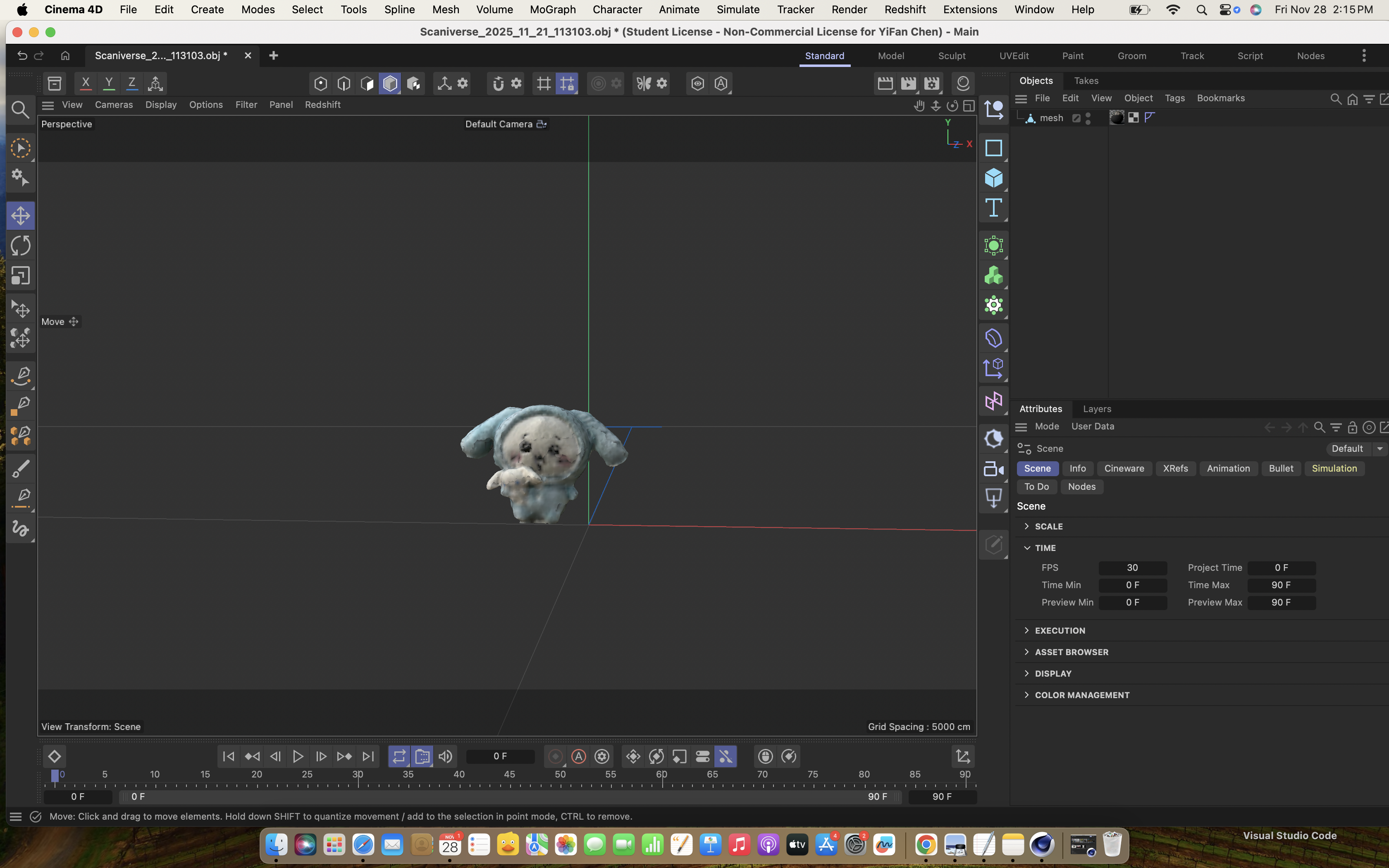Toggle mesh object visibility dots
The width and height of the screenshot is (1389, 868).
tap(1088, 118)
